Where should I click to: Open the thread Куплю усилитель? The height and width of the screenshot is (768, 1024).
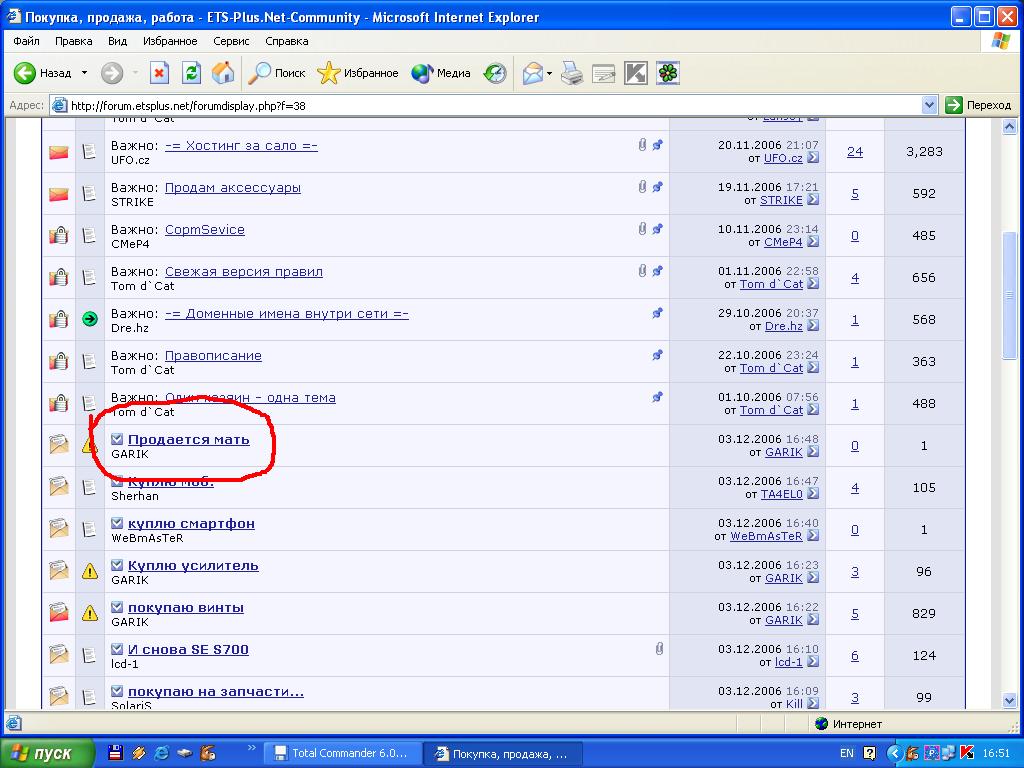click(193, 565)
